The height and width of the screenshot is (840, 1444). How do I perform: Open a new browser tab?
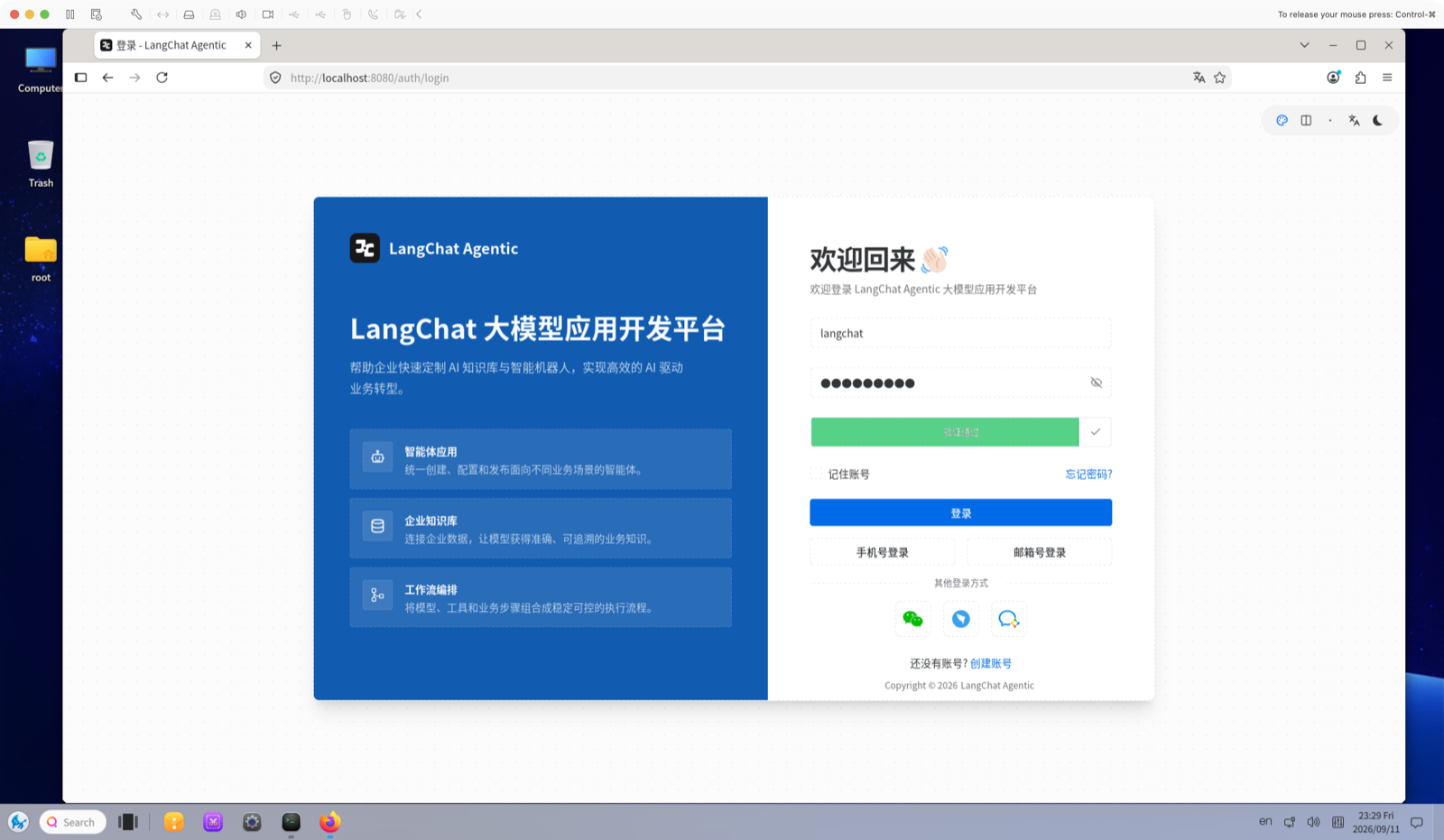(x=277, y=45)
